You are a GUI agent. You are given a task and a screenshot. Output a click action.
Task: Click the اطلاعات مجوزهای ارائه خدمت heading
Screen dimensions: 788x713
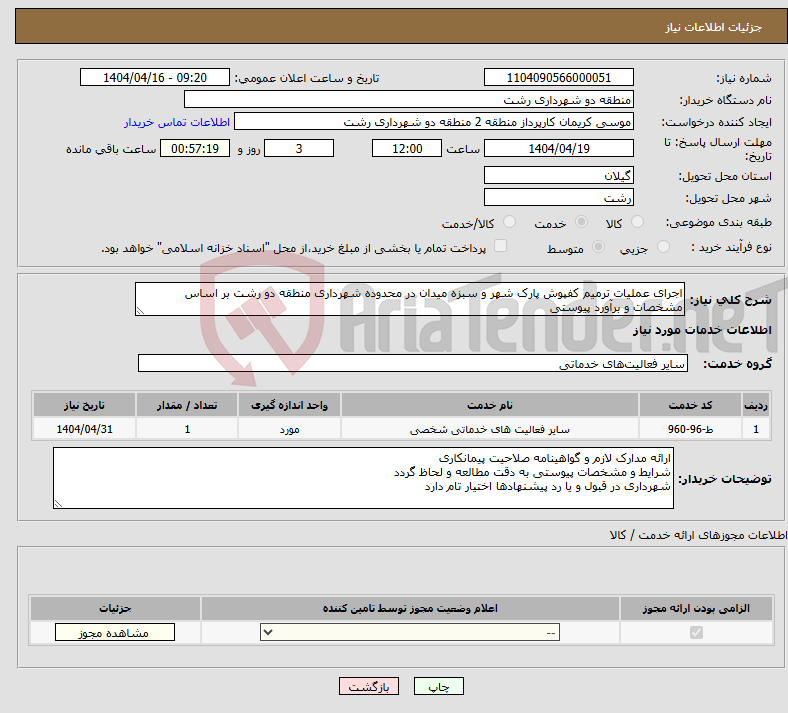699,535
